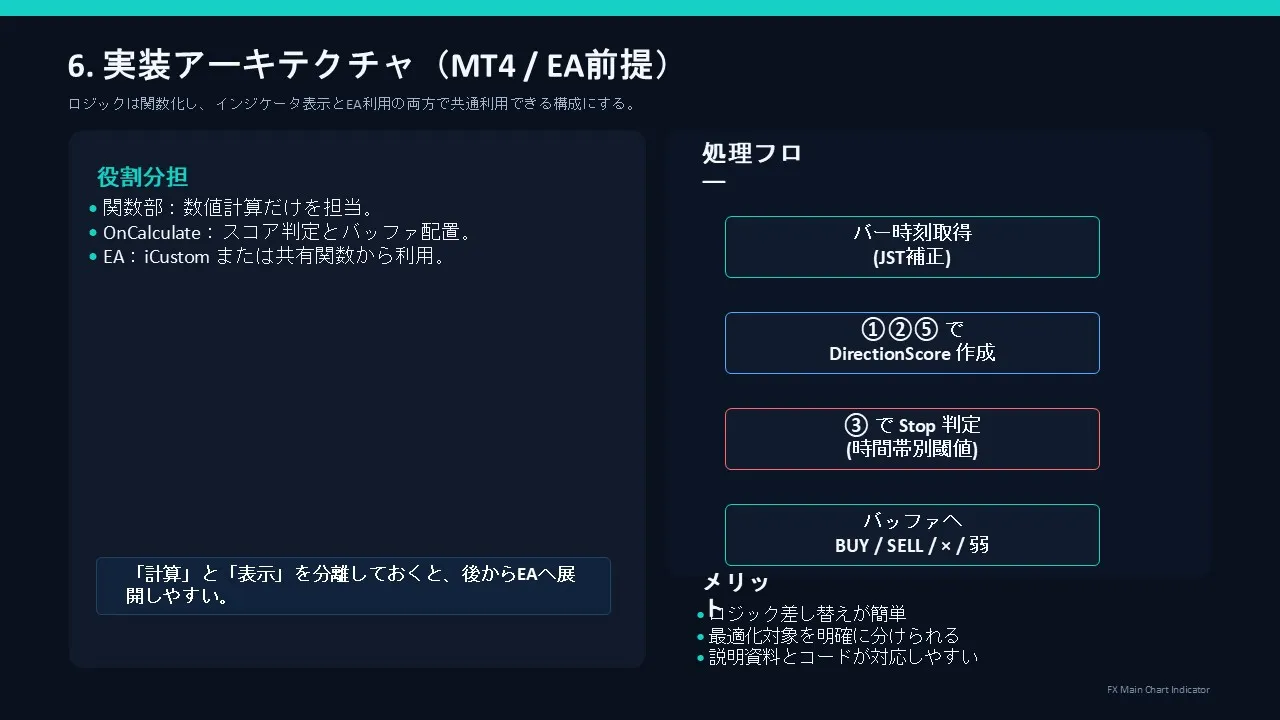Select the red-outlined Stop 判定 flow box
Viewport: 1280px width, 720px height.
911,438
